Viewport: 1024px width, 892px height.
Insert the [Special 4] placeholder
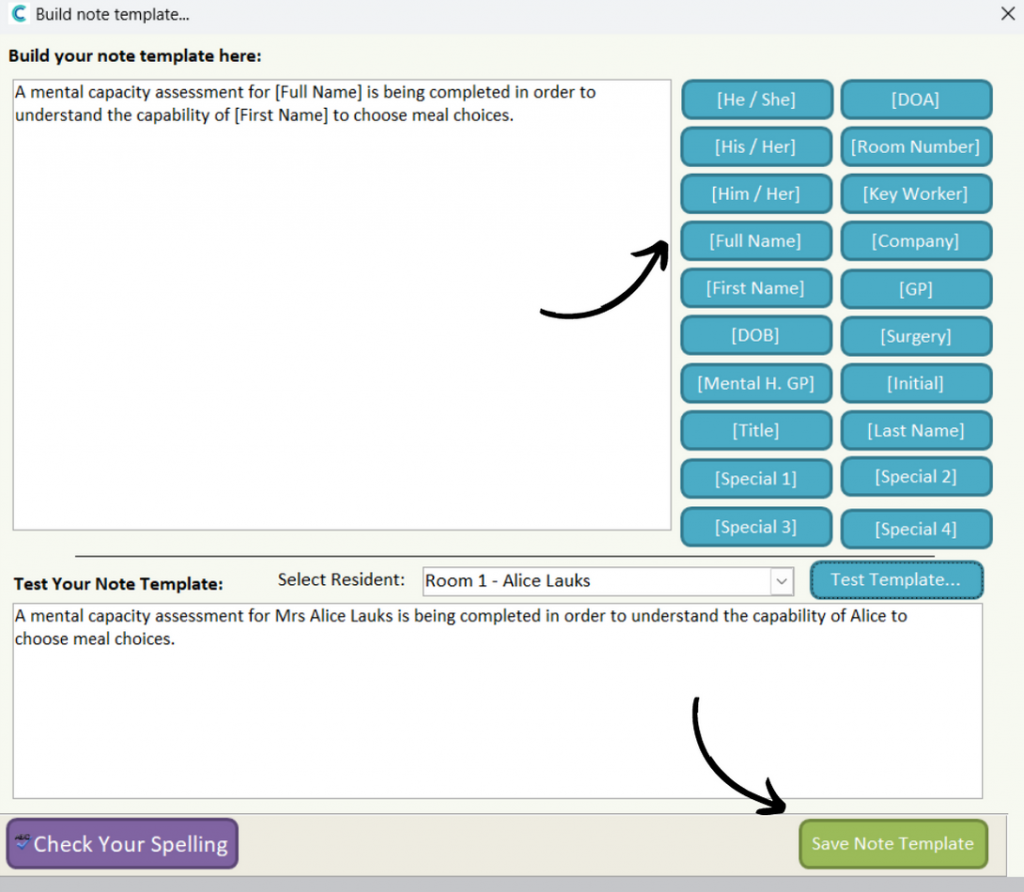pos(916,529)
